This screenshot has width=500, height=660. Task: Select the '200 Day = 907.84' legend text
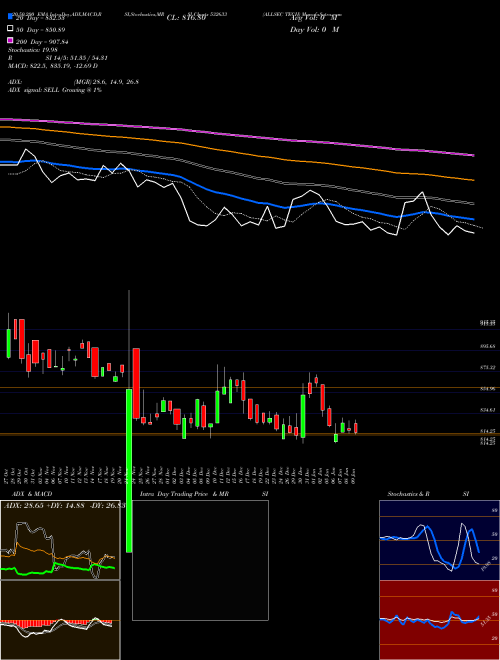point(43,42)
